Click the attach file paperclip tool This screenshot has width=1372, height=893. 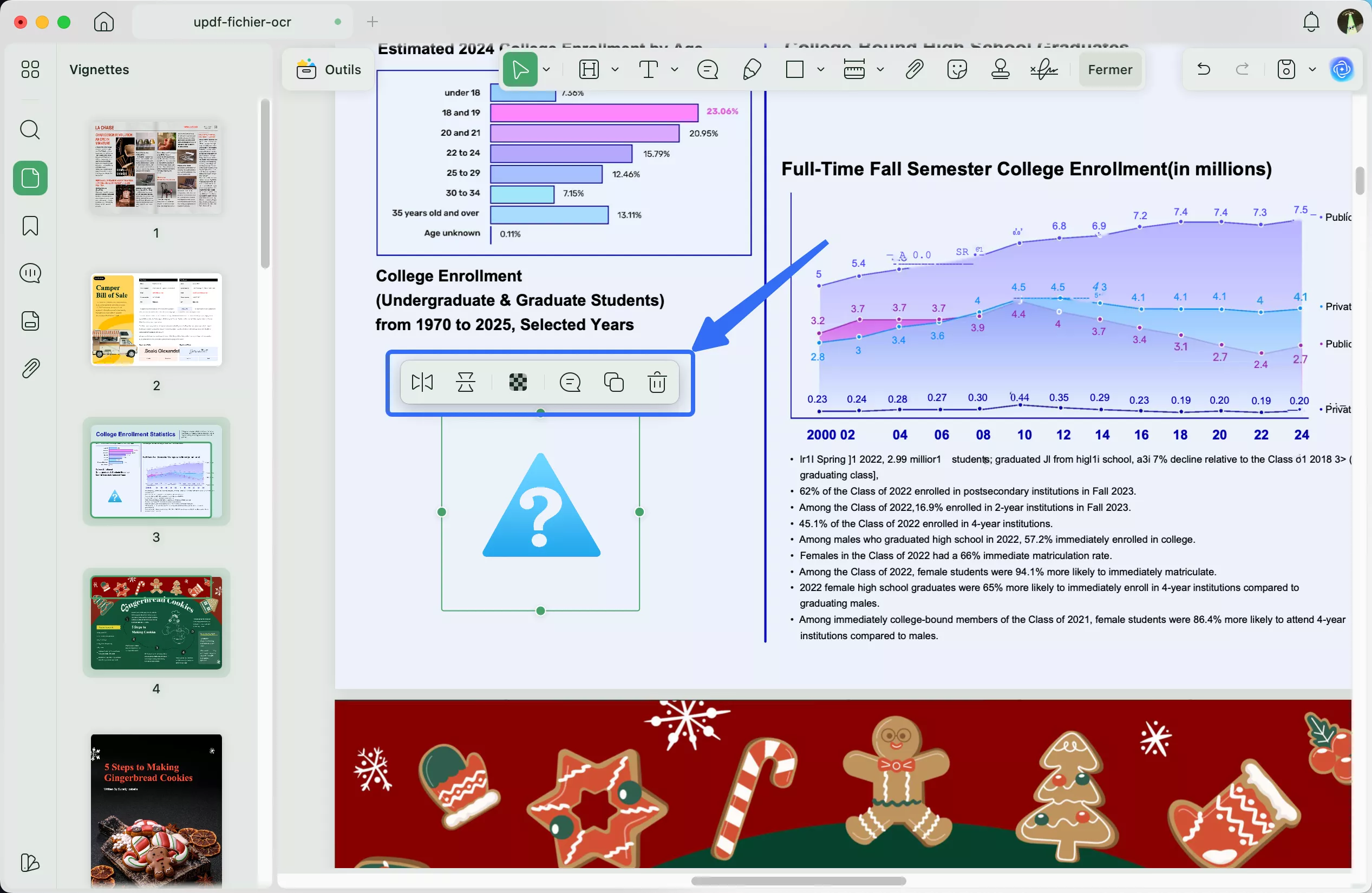(x=914, y=70)
